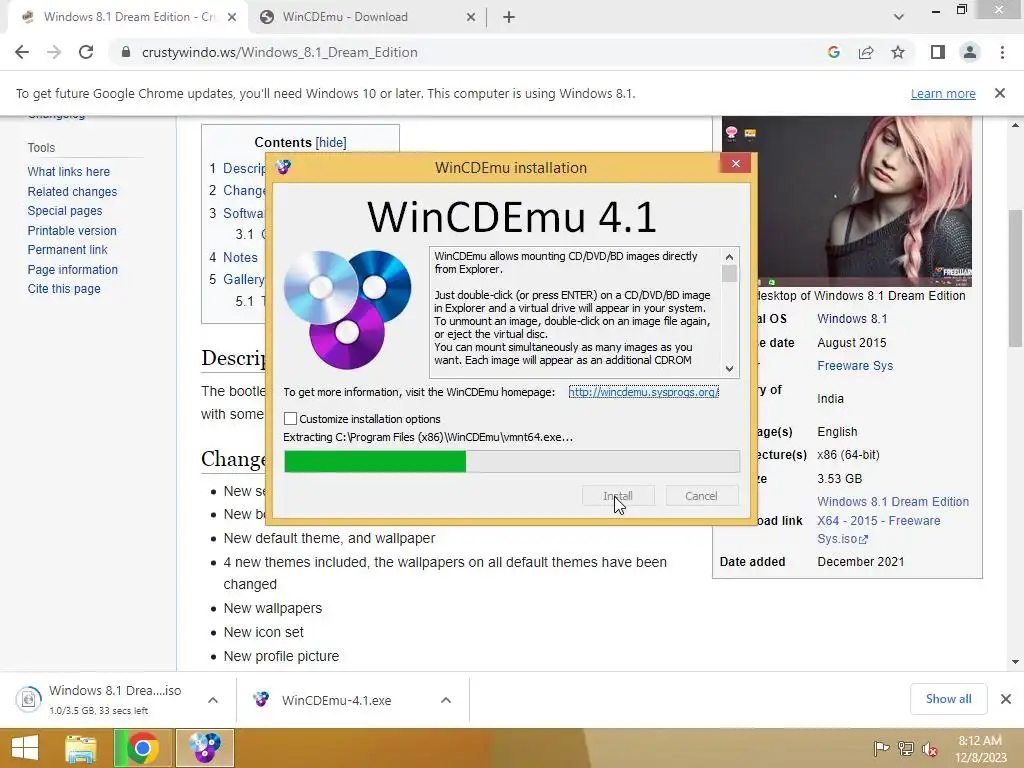Open Permanent link in Tools

[67, 249]
